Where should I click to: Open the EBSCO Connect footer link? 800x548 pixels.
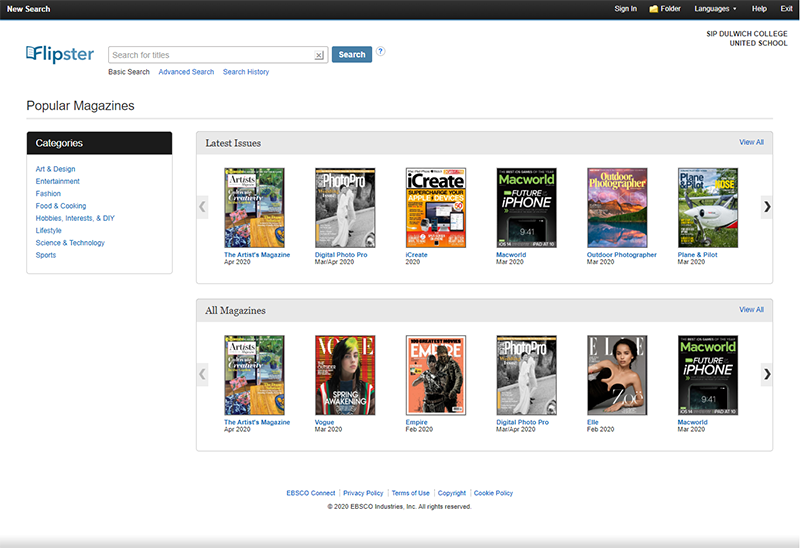tap(311, 493)
